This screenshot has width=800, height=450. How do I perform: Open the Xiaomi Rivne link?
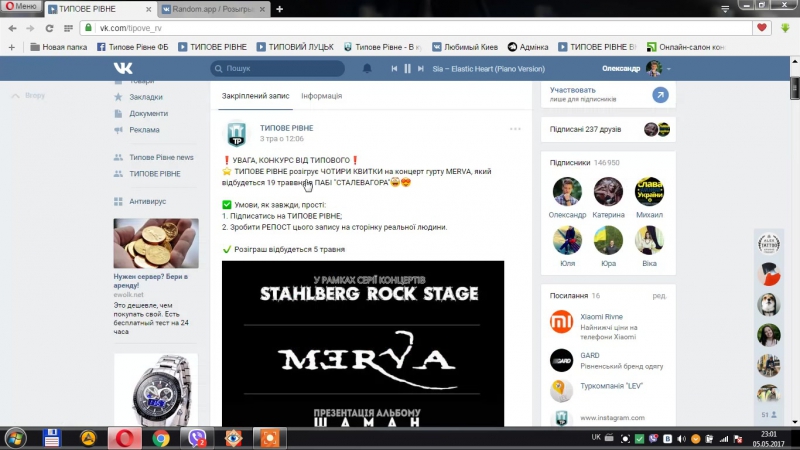point(601,317)
